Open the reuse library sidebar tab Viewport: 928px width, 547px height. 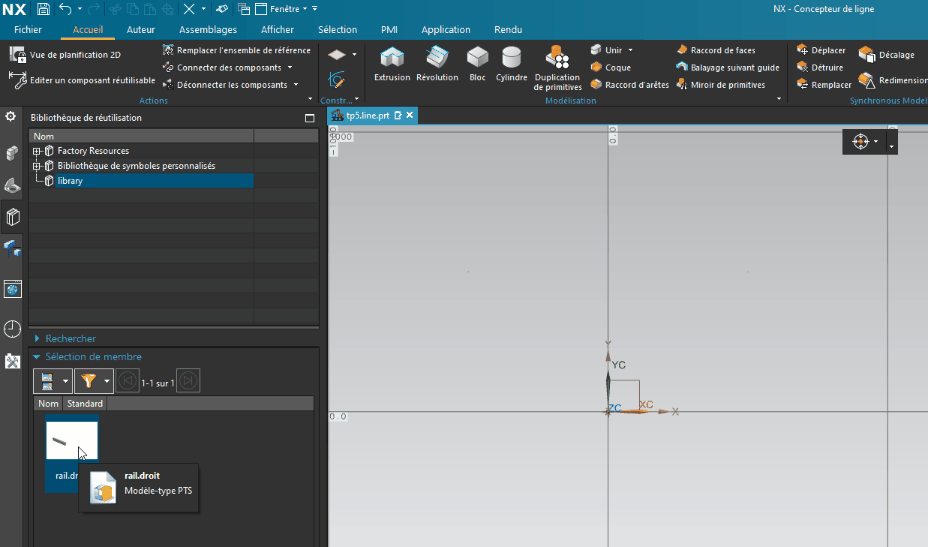(x=12, y=217)
